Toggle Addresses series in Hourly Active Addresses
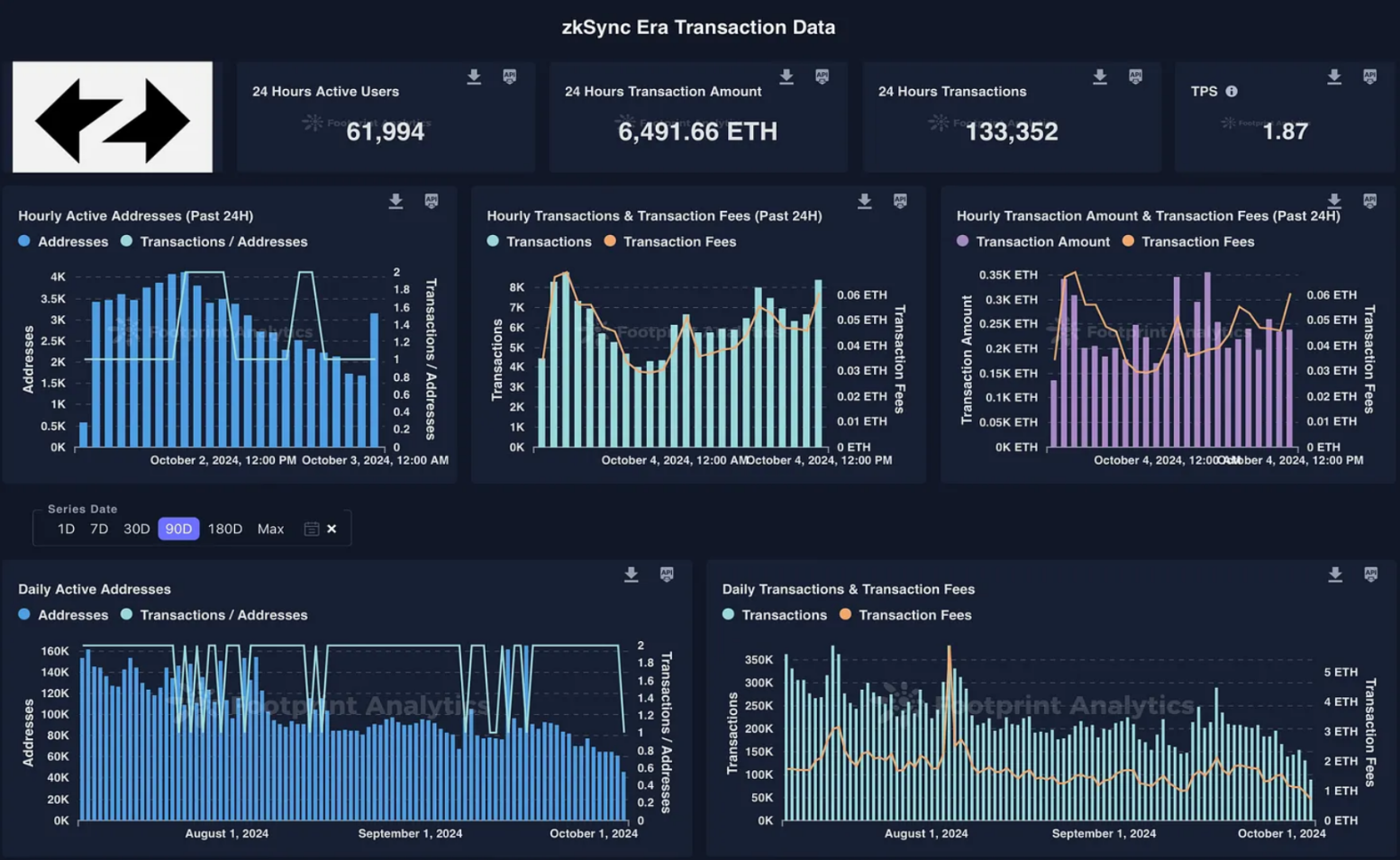 click(x=63, y=242)
